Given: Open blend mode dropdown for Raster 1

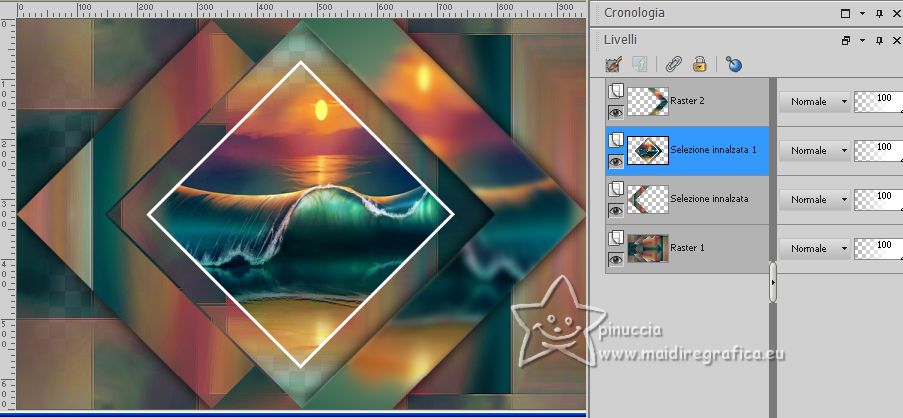Looking at the screenshot, I should [x=814, y=248].
